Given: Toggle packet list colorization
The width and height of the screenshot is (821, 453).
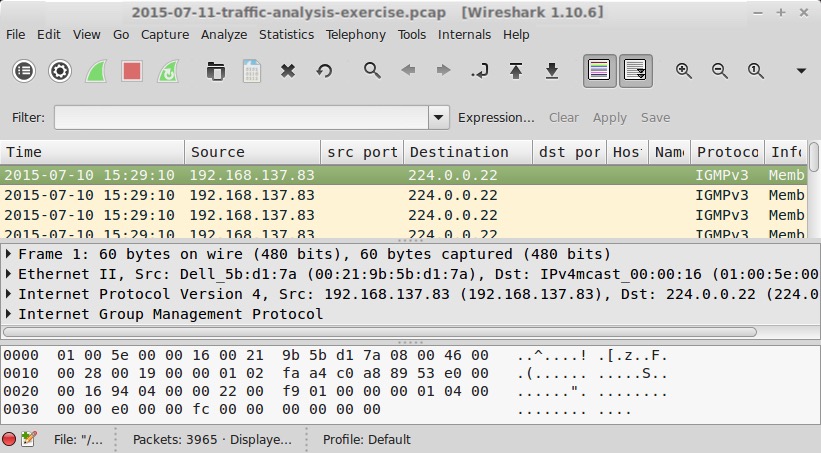Looking at the screenshot, I should click(600, 71).
